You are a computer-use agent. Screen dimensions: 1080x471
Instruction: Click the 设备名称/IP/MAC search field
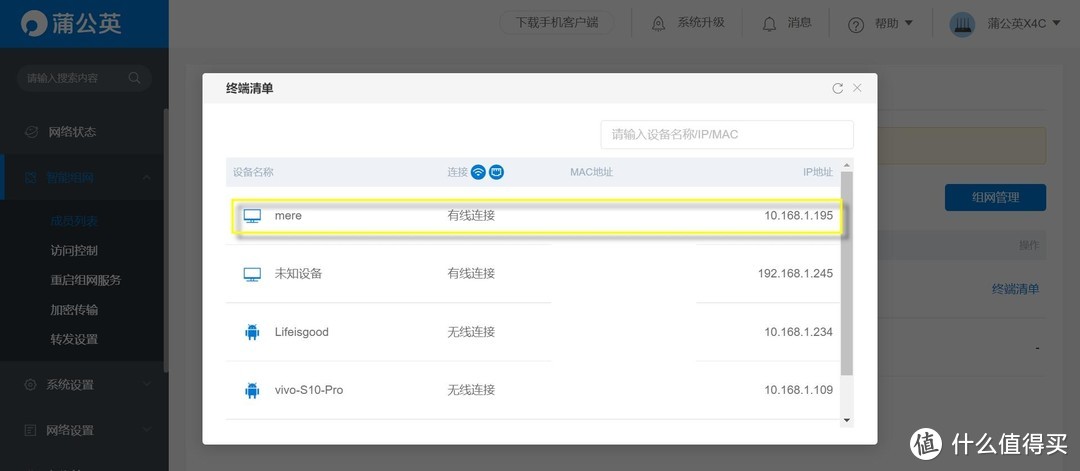[x=727, y=135]
